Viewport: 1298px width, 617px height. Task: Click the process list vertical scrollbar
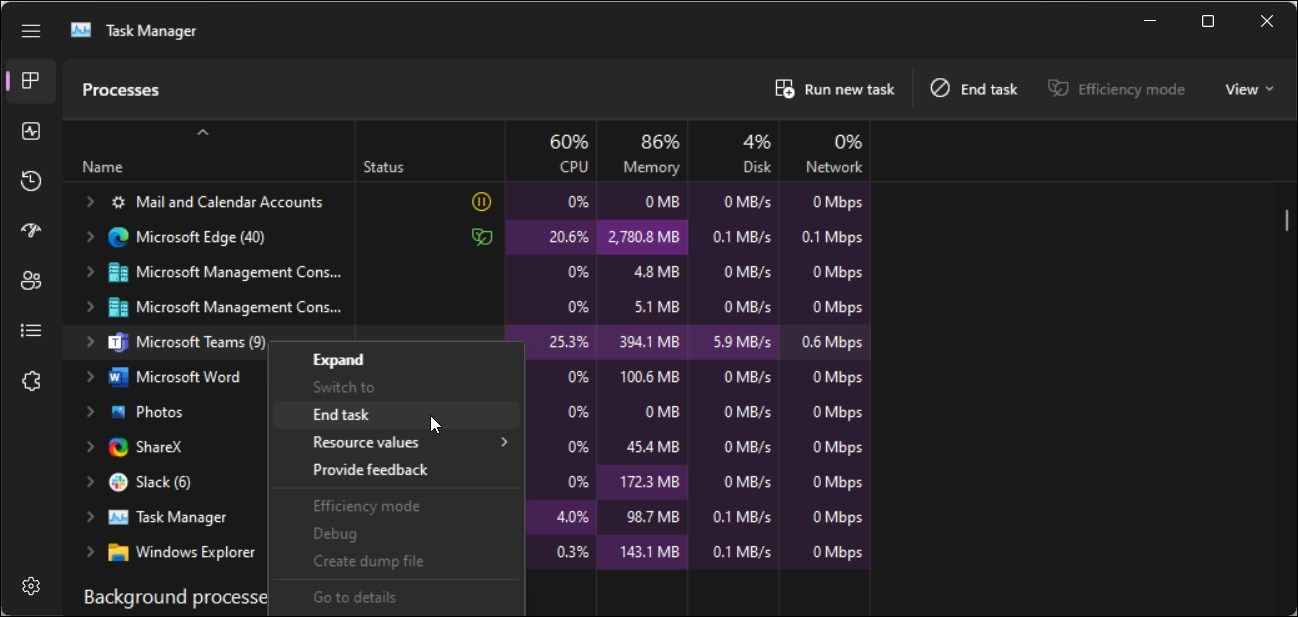pos(1286,221)
